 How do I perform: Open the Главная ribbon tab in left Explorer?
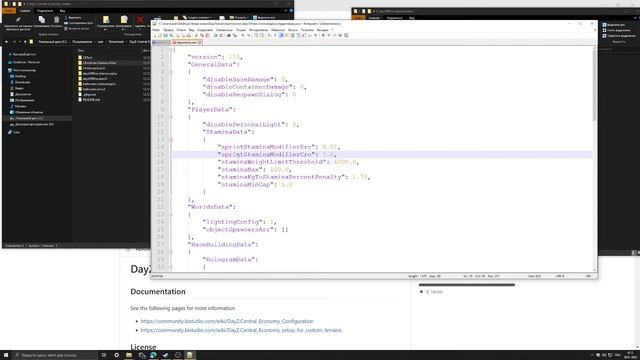[24, 11]
